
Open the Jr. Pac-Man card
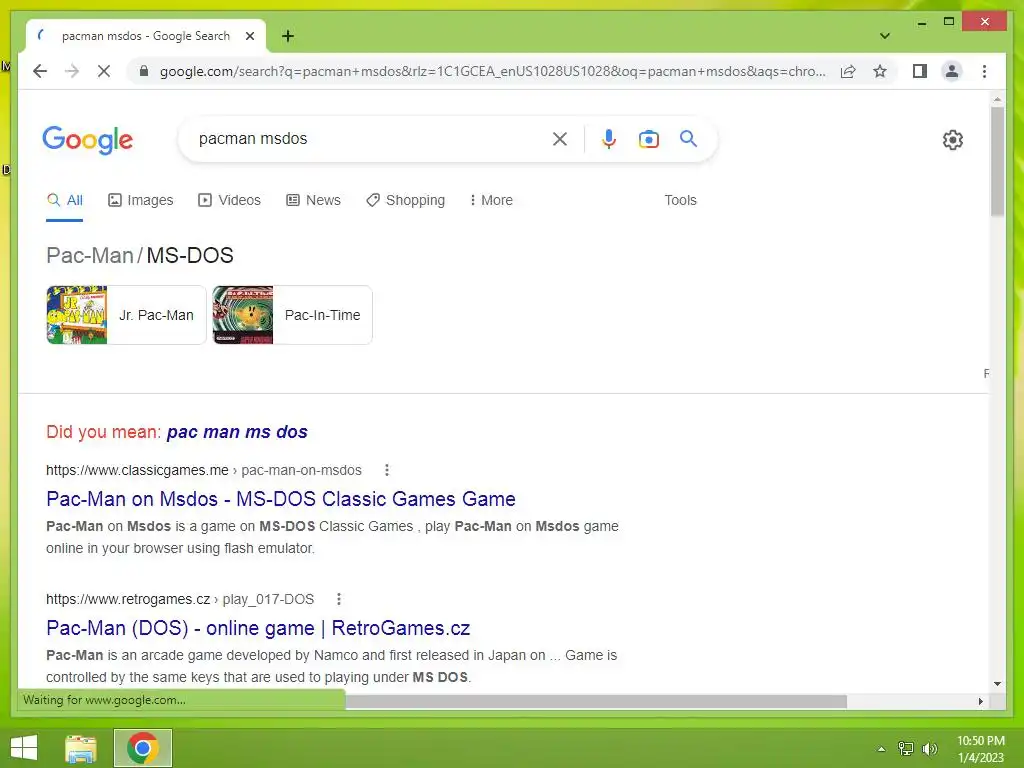(x=126, y=315)
